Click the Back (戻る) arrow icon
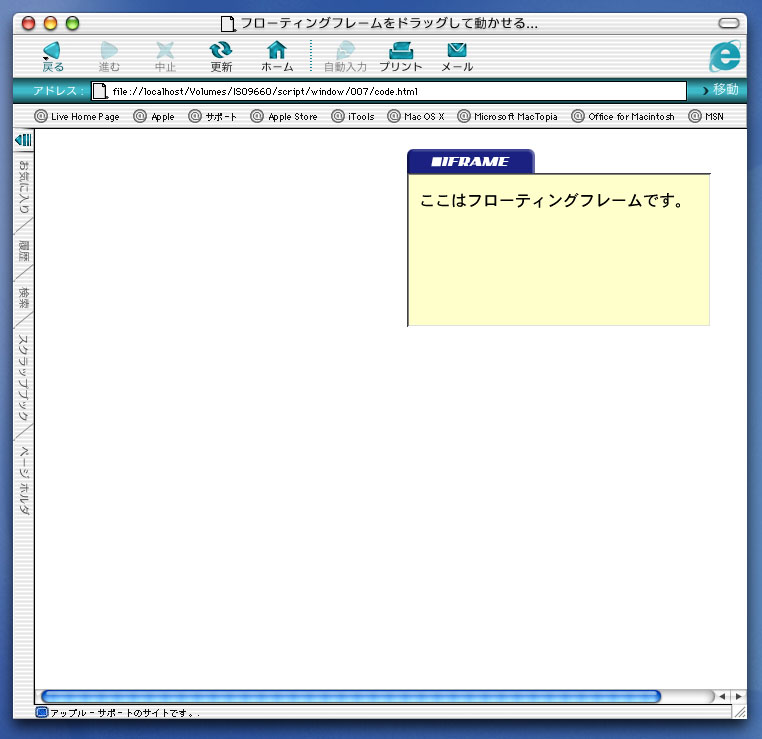 point(53,51)
